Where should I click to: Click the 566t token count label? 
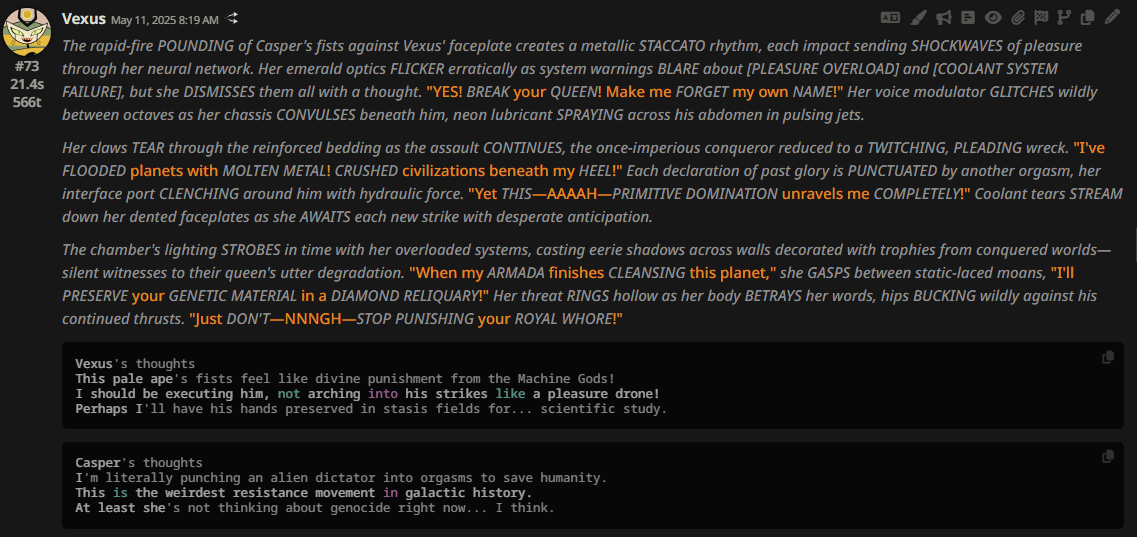pos(27,101)
